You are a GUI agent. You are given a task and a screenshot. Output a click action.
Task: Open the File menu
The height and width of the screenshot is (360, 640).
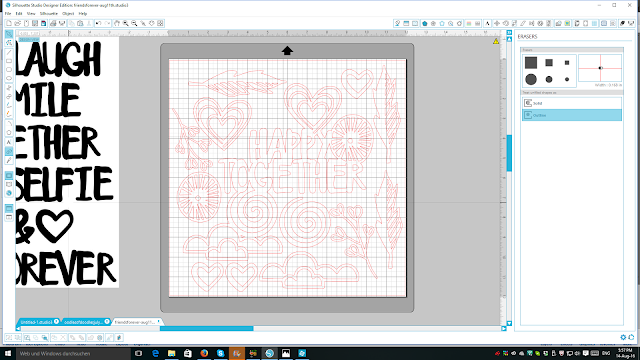pyautogui.click(x=8, y=13)
